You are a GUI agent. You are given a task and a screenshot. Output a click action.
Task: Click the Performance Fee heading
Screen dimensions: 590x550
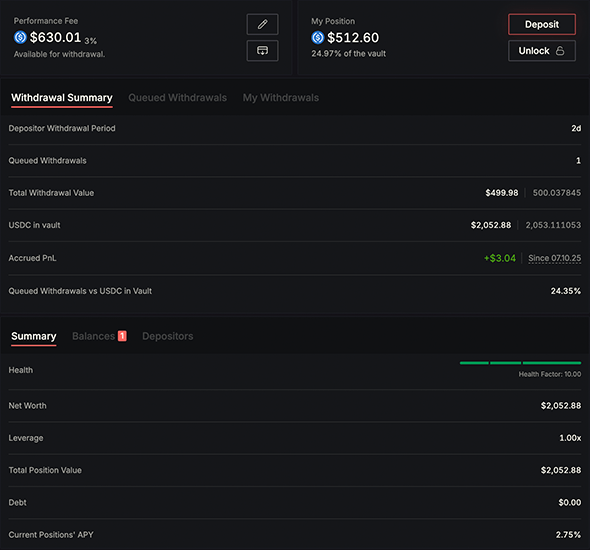46,21
